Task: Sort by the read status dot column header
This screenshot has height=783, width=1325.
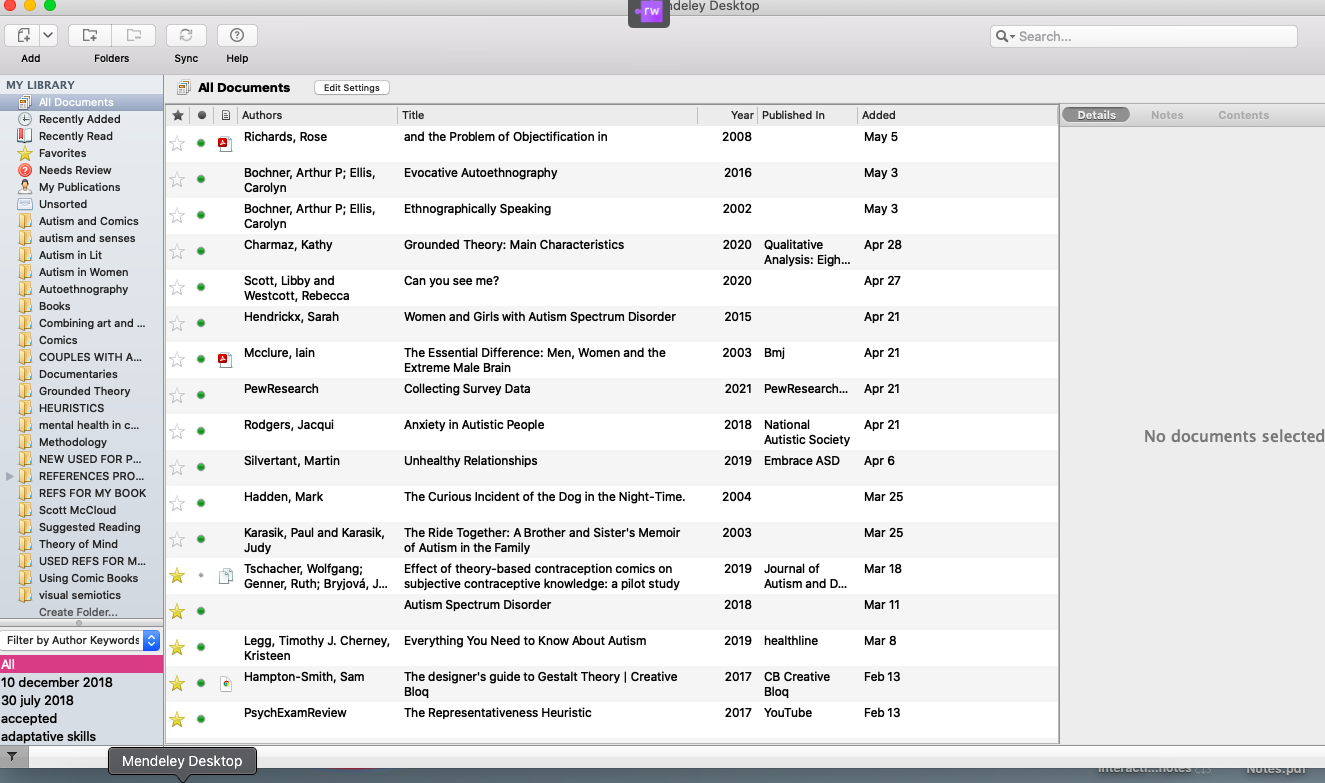Action: 202,115
